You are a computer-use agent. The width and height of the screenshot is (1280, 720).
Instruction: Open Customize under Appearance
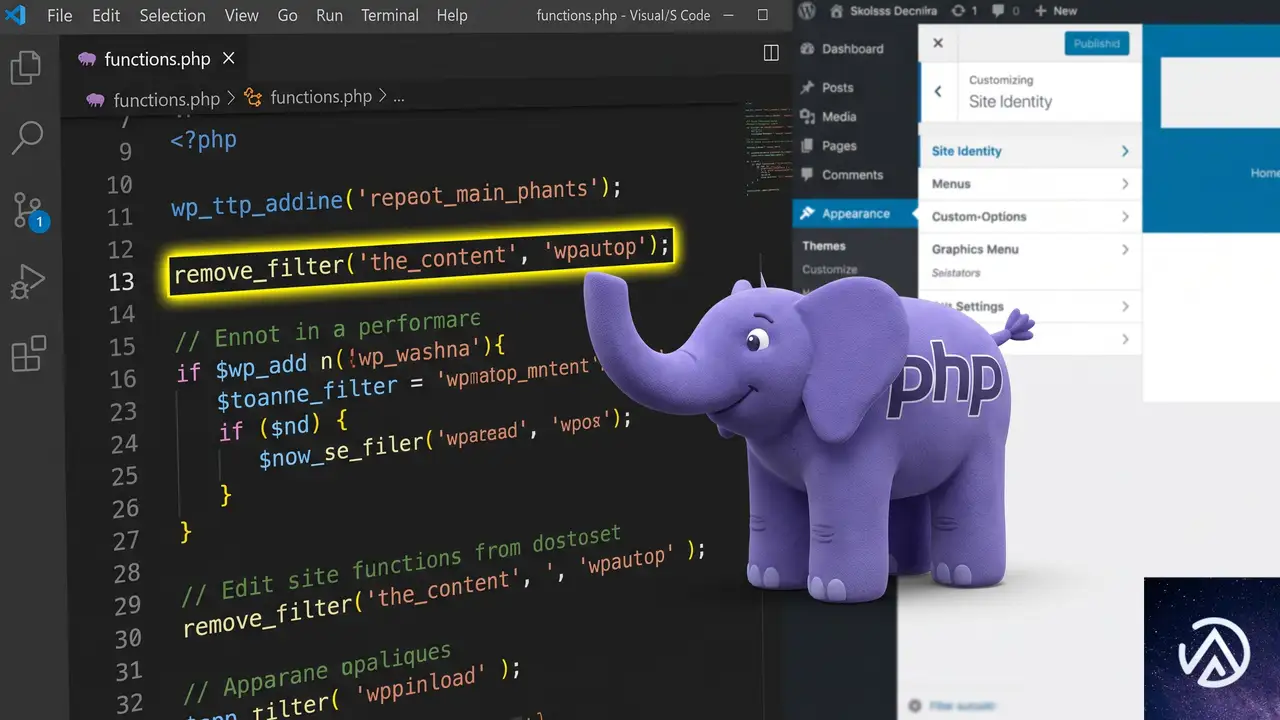(829, 269)
